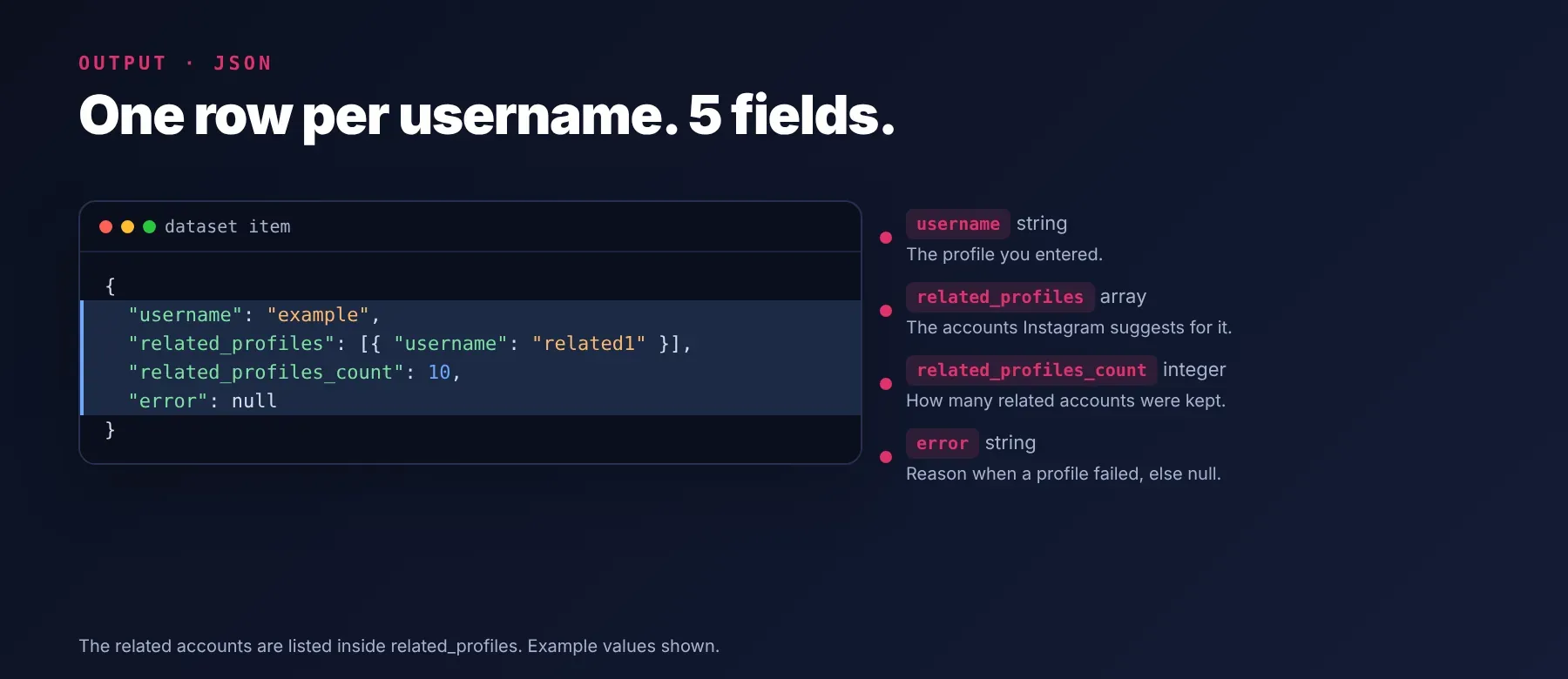
Task: Click the 'array' type label
Action: (1123, 297)
